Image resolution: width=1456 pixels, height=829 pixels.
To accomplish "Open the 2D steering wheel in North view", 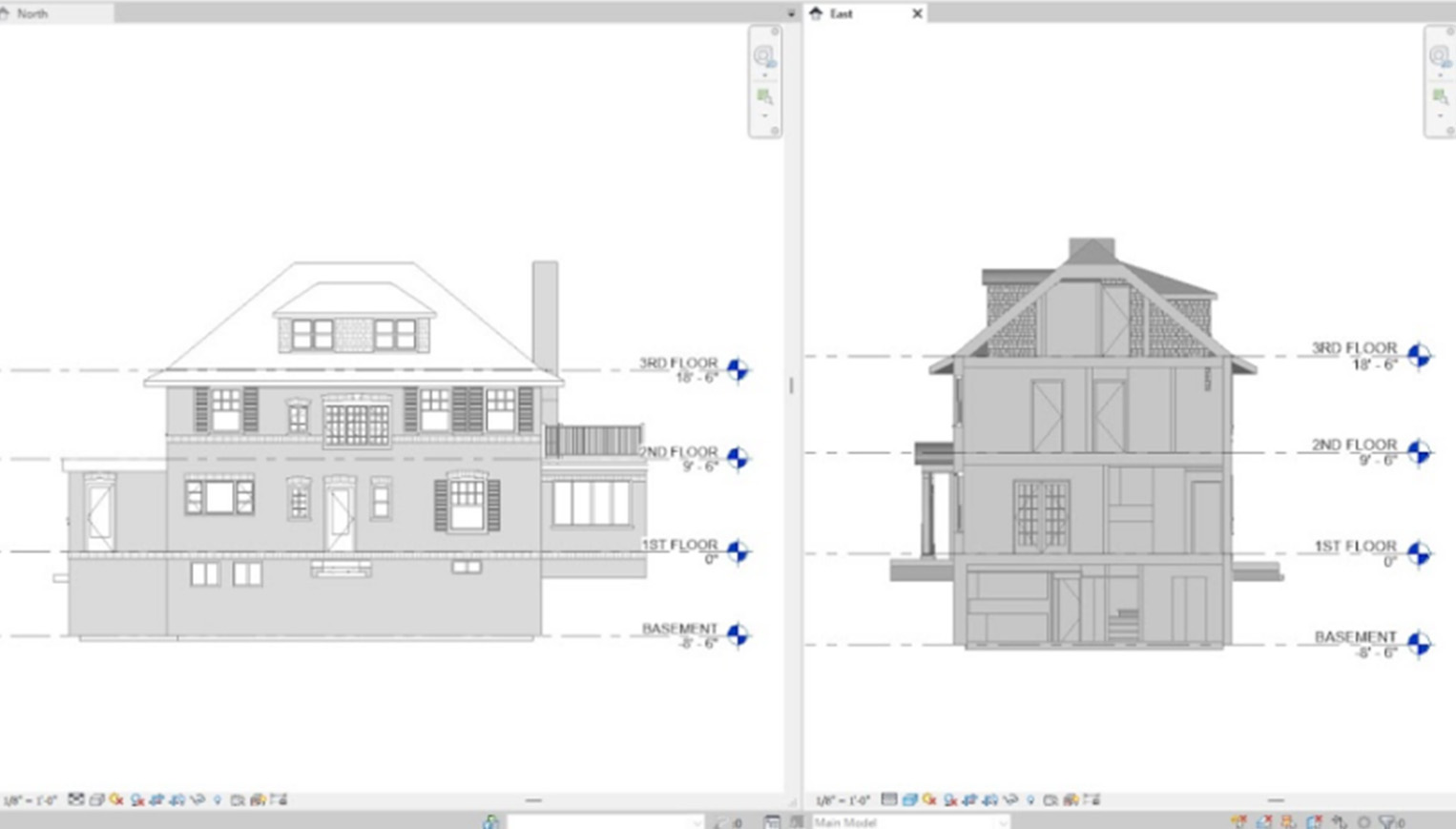I will click(x=763, y=56).
